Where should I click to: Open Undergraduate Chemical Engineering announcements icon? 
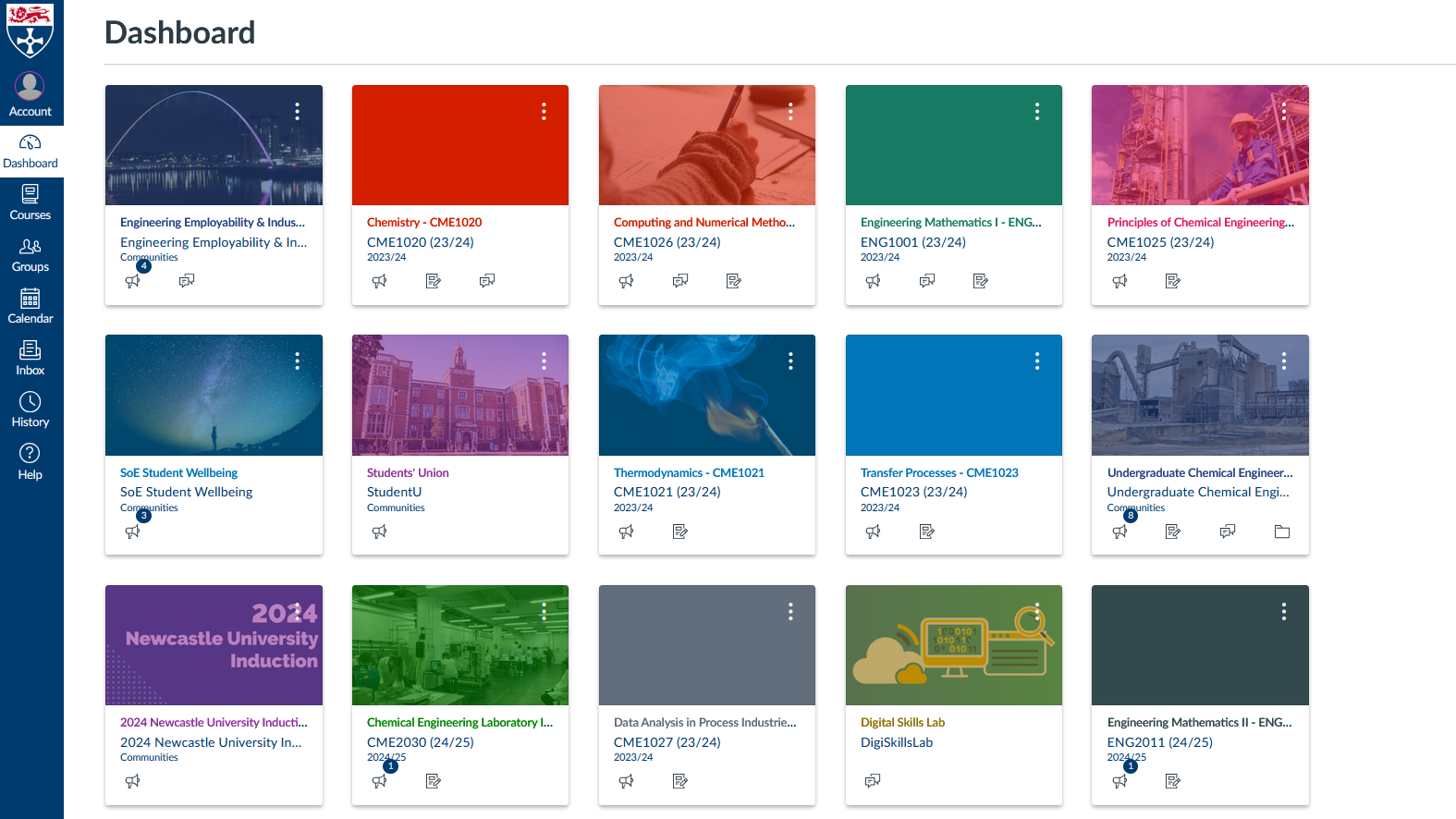tap(1120, 532)
